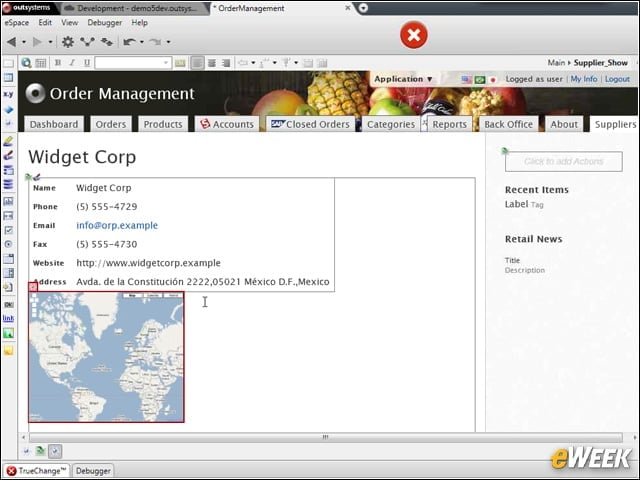Expand the Application dropdown menu
Viewport: 640px width, 480px height.
(403, 79)
